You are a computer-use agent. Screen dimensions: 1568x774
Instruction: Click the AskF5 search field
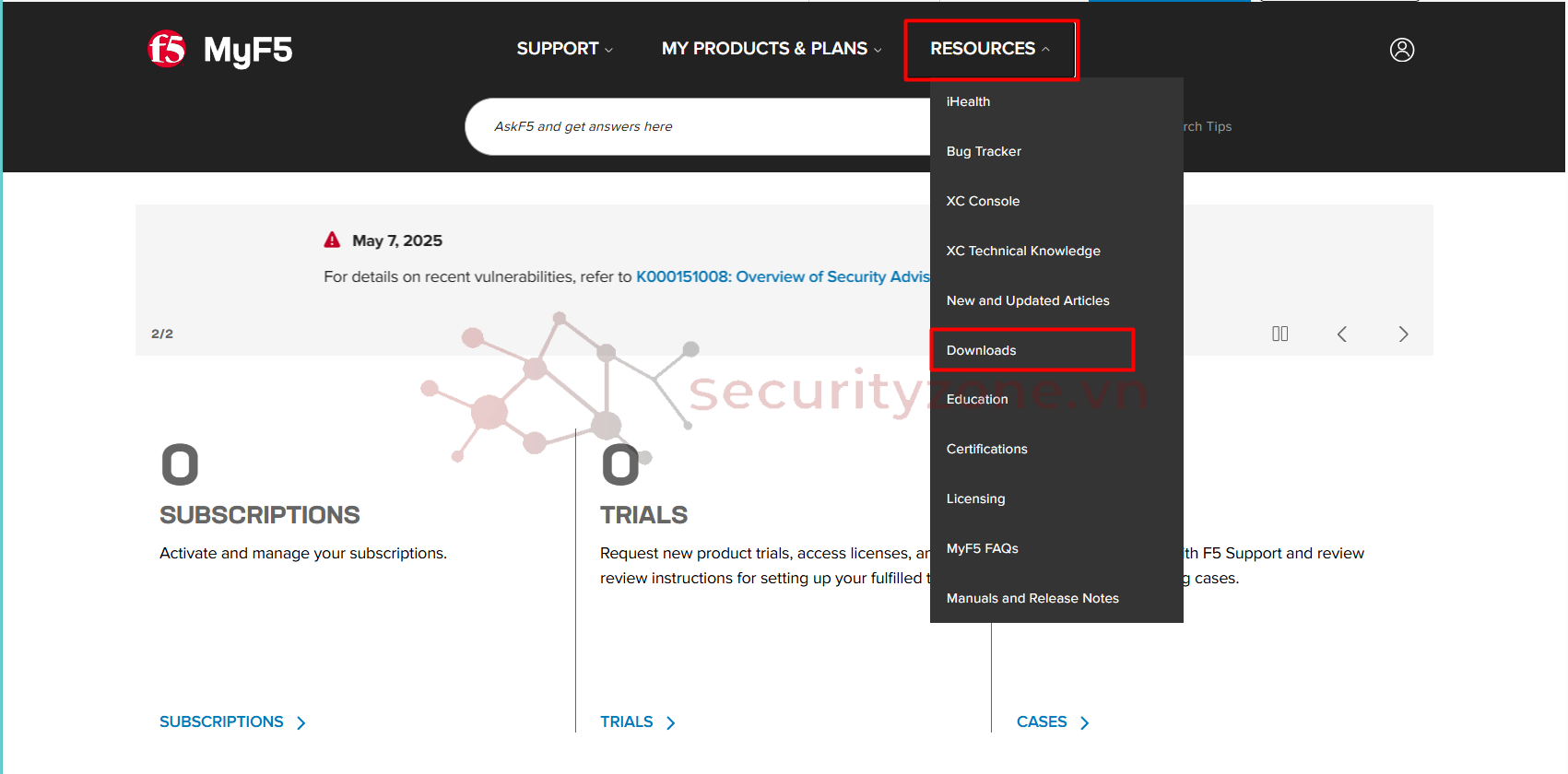click(698, 126)
